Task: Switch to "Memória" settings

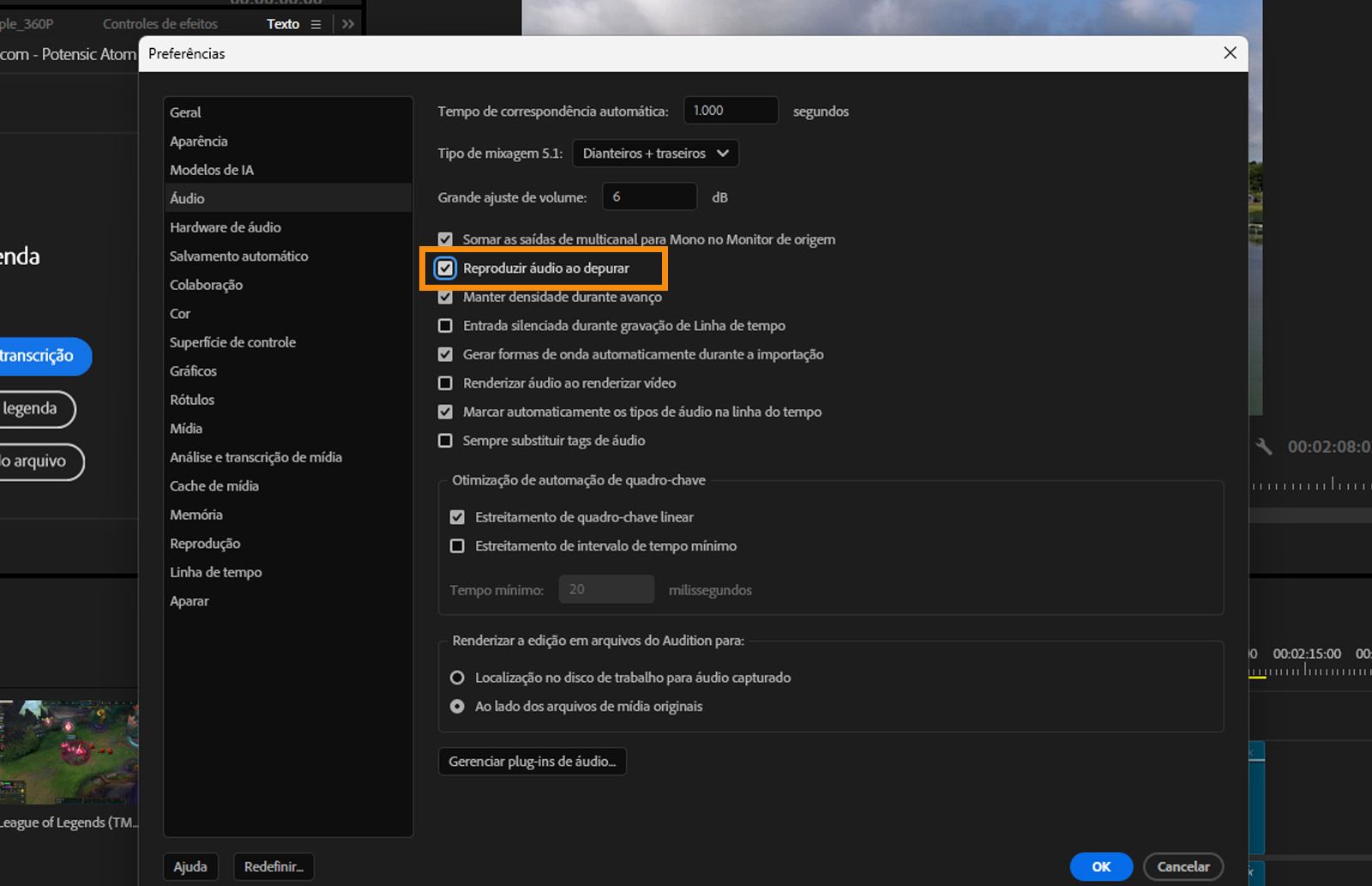Action: coord(196,514)
